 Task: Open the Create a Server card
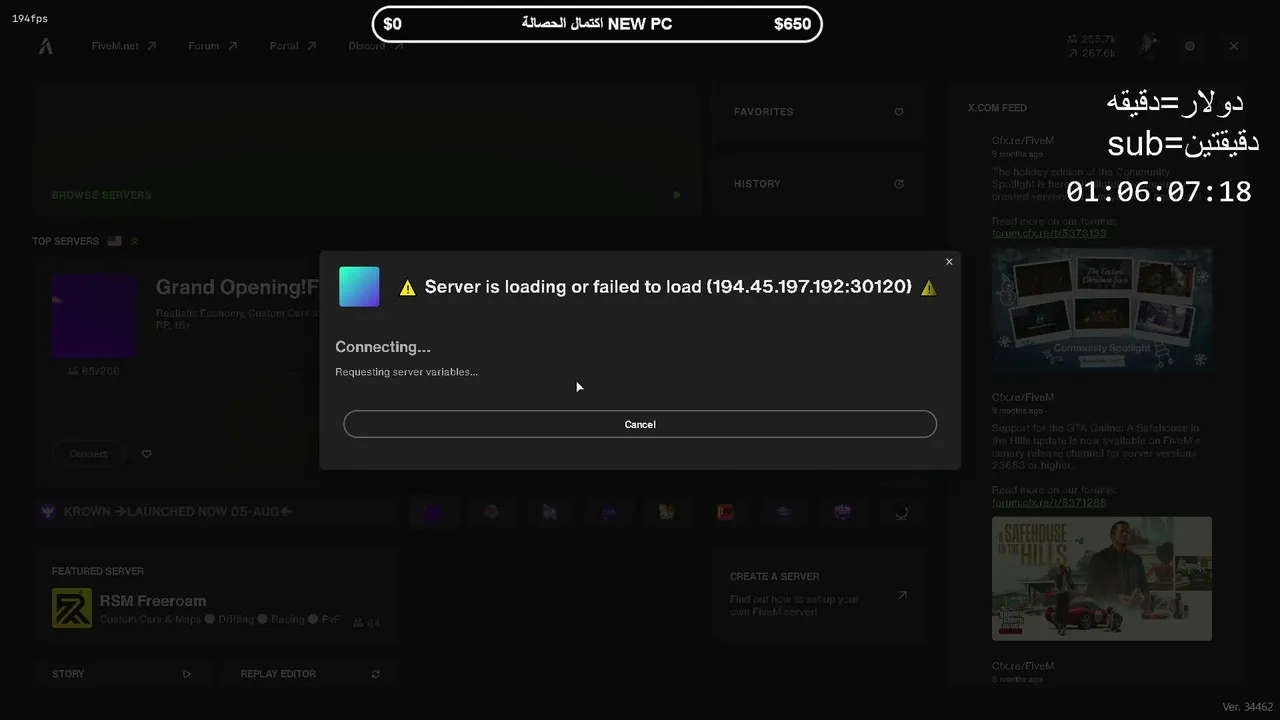[x=819, y=594]
